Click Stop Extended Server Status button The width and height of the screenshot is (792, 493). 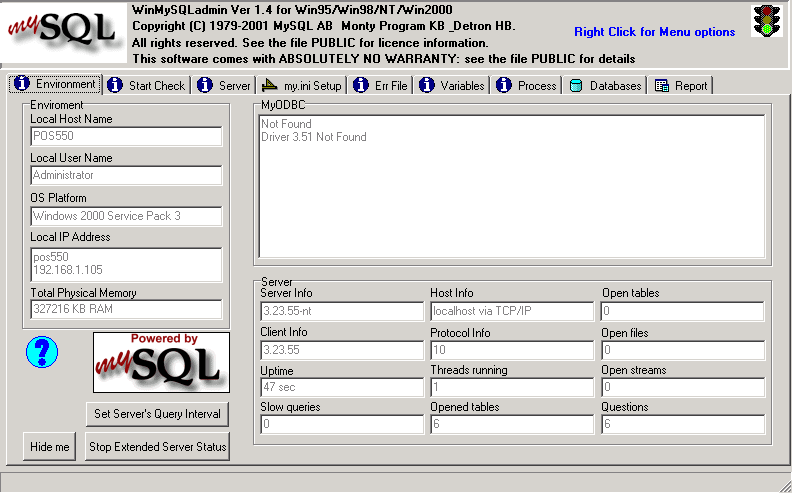(157, 447)
